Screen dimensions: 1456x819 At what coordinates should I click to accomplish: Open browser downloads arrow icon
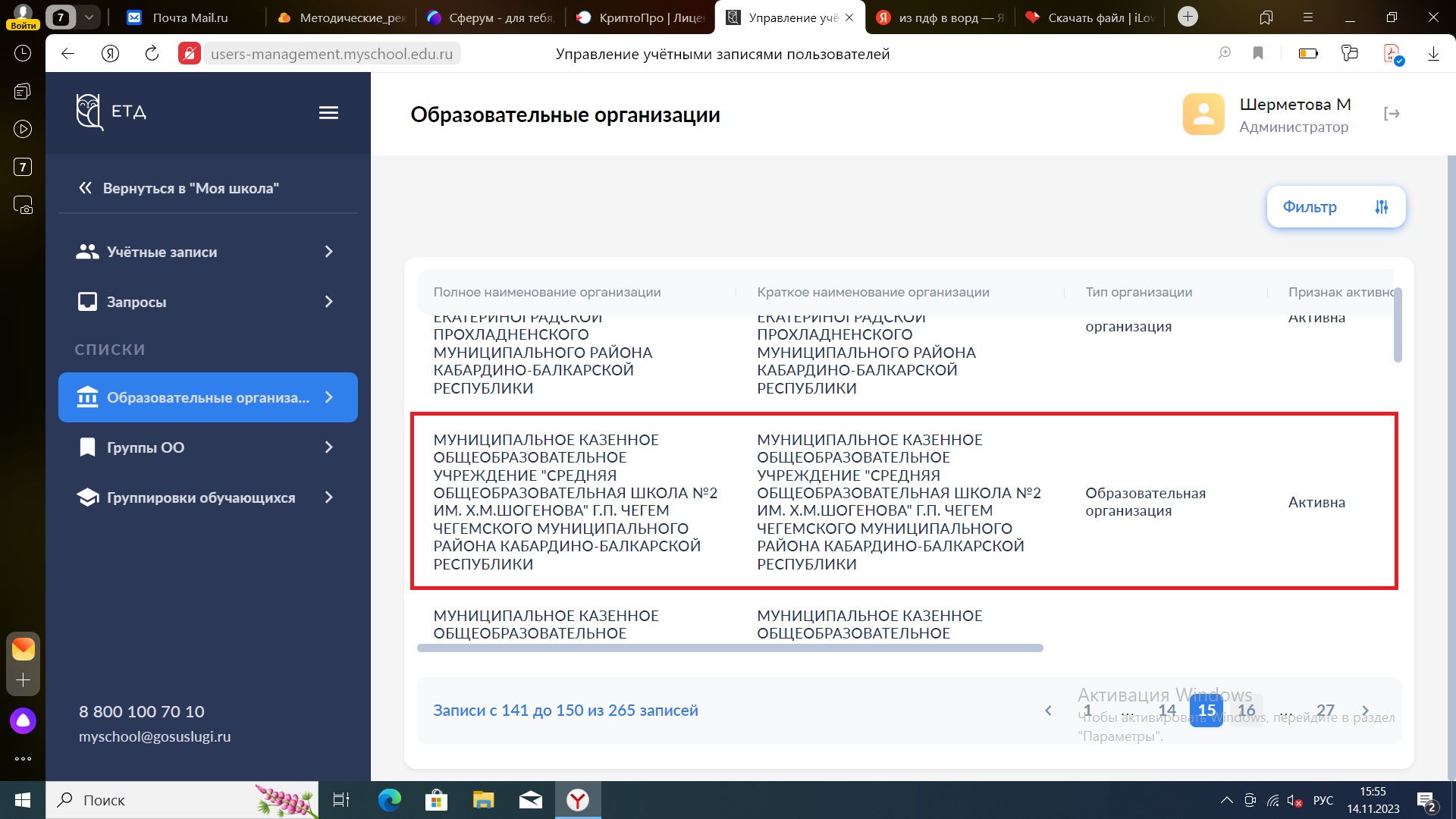pyautogui.click(x=1433, y=53)
